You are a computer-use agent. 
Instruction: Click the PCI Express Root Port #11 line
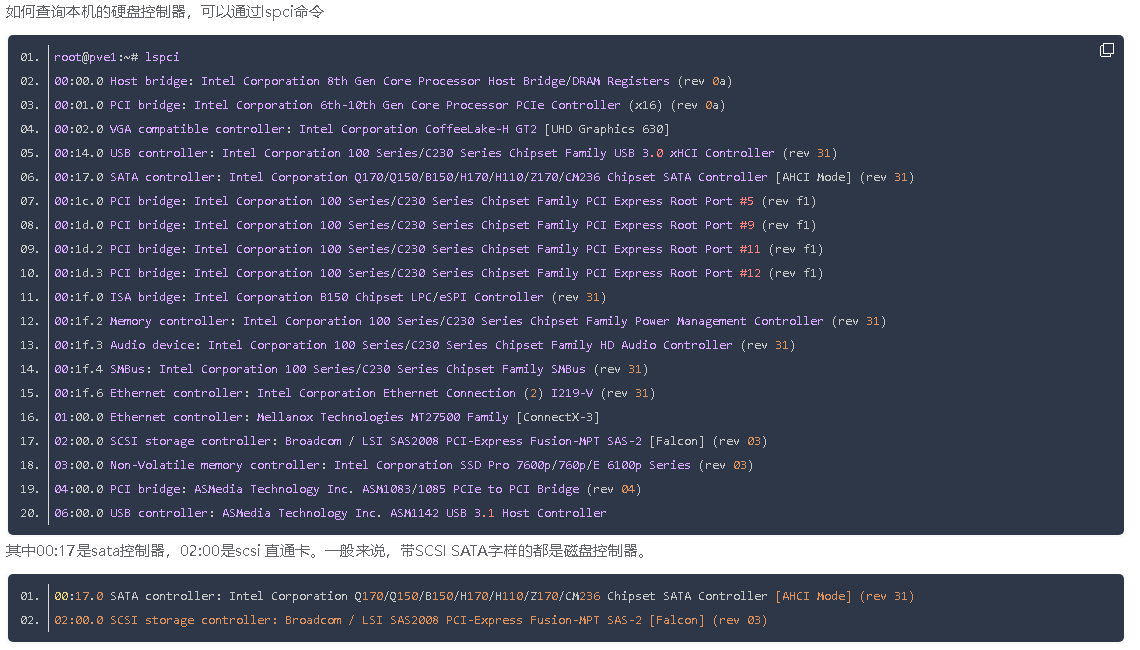click(438, 249)
